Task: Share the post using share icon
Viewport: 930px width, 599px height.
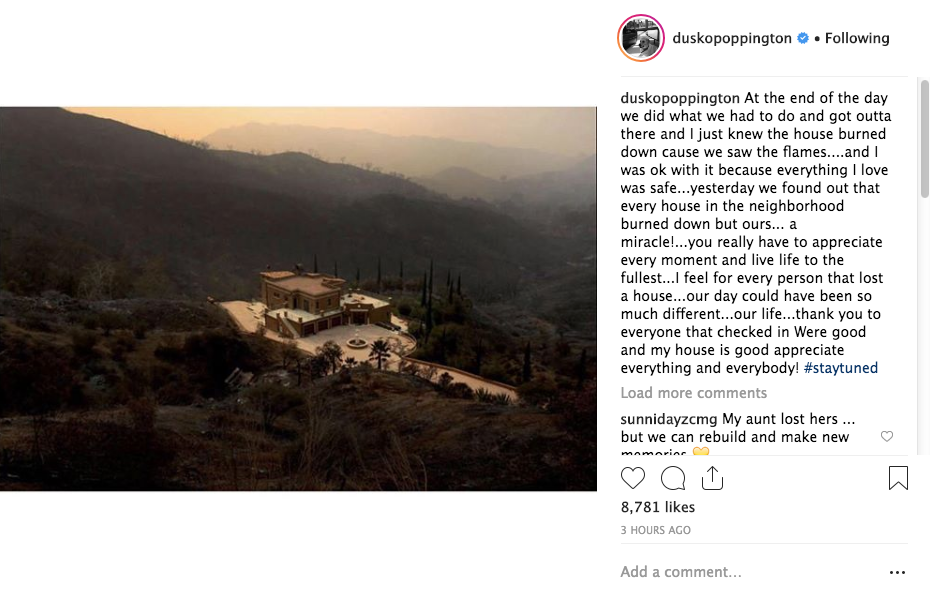Action: pos(712,478)
